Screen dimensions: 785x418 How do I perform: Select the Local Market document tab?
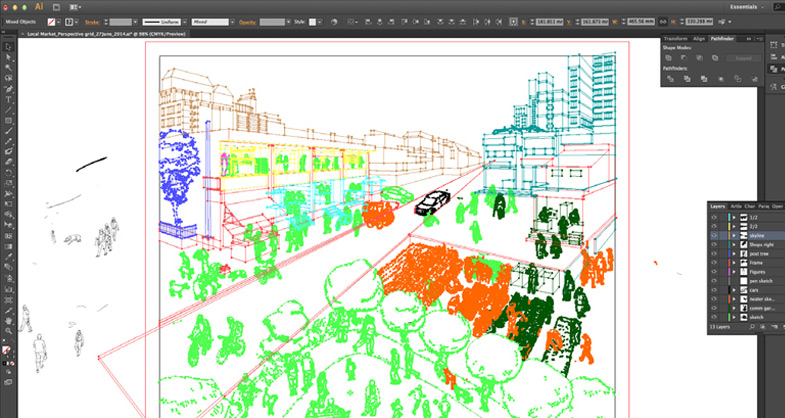106,34
